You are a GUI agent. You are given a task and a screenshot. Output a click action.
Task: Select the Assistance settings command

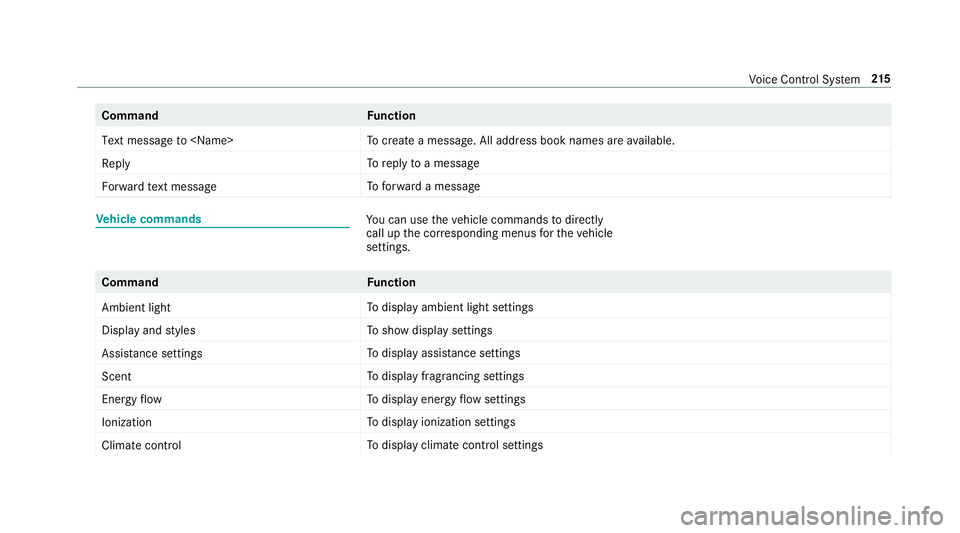[152, 354]
